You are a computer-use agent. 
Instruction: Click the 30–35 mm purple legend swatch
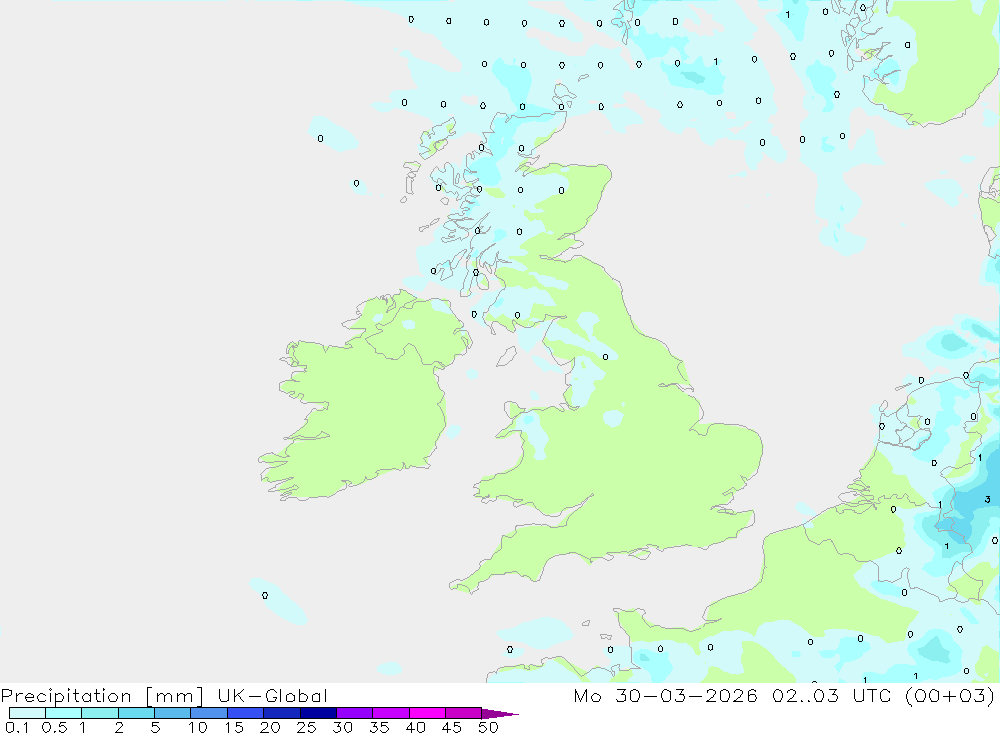click(x=354, y=713)
